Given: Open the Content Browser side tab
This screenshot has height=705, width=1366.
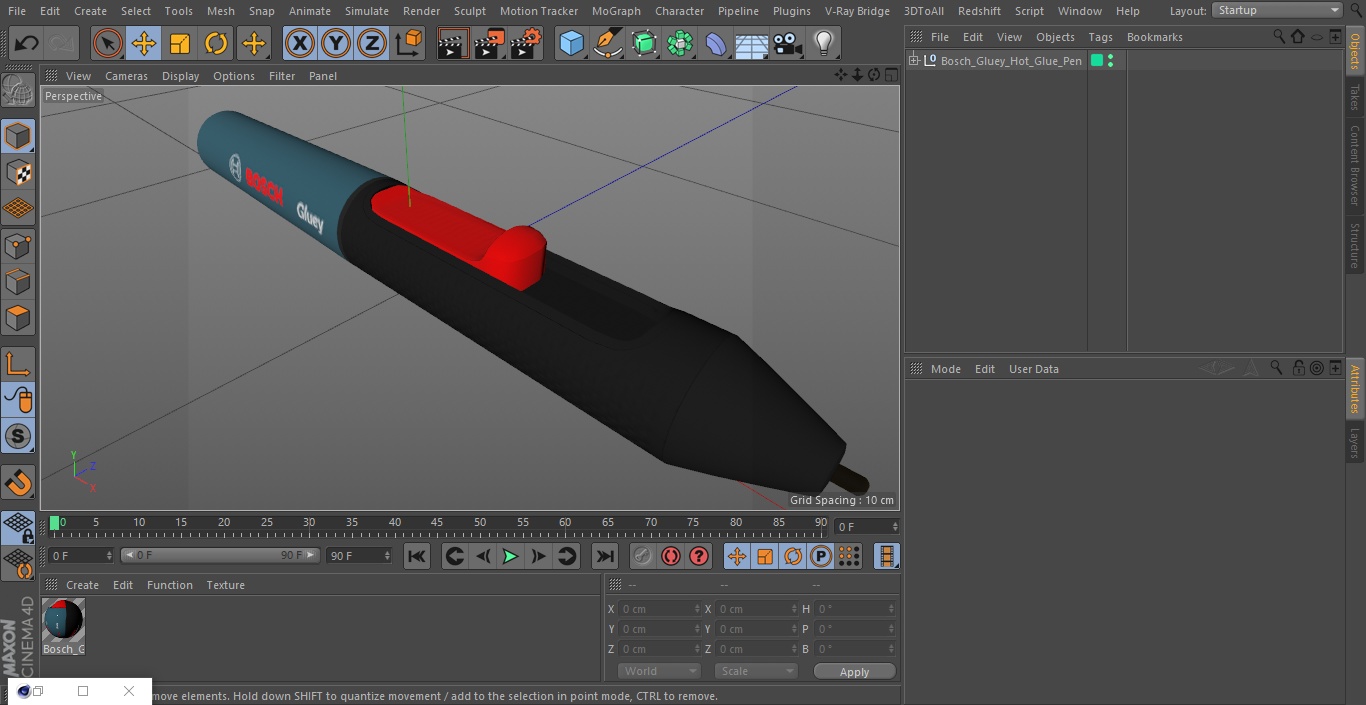Looking at the screenshot, I should click(1355, 165).
